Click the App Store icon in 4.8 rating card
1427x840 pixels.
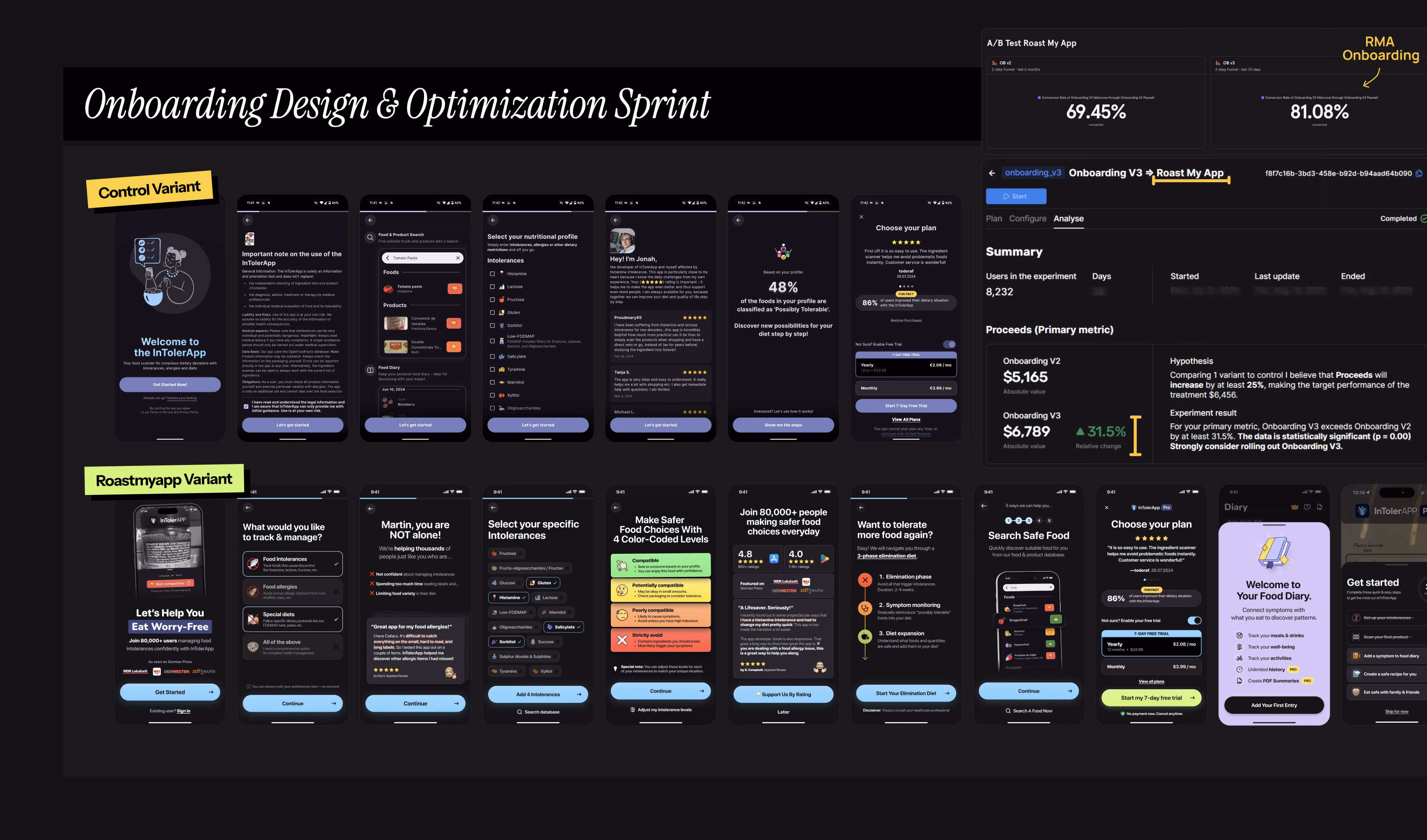point(774,559)
